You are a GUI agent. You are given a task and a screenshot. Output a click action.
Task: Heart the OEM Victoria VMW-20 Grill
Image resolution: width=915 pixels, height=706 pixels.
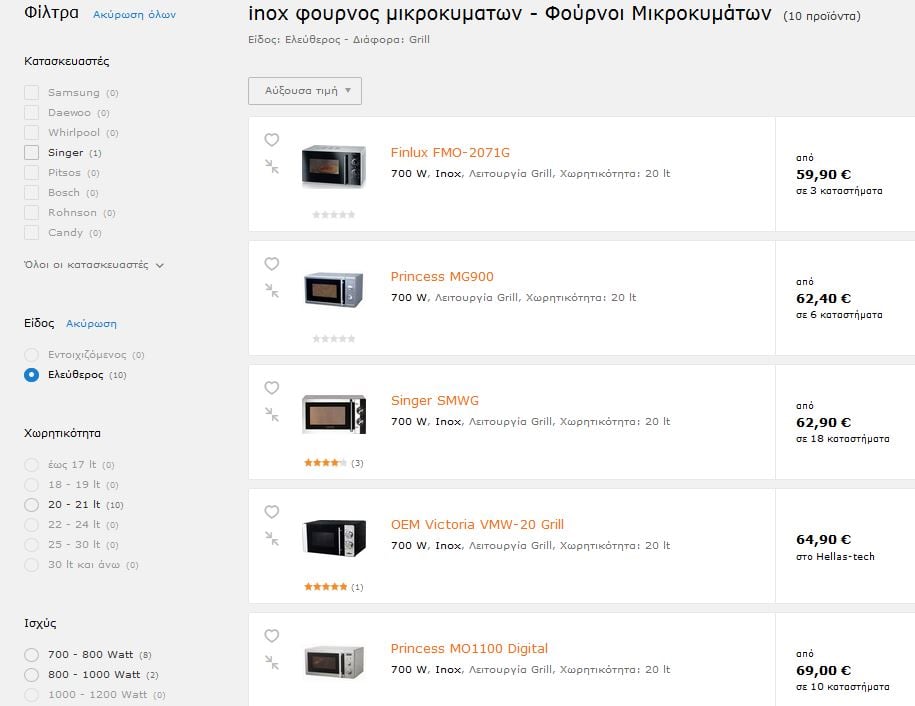click(271, 512)
